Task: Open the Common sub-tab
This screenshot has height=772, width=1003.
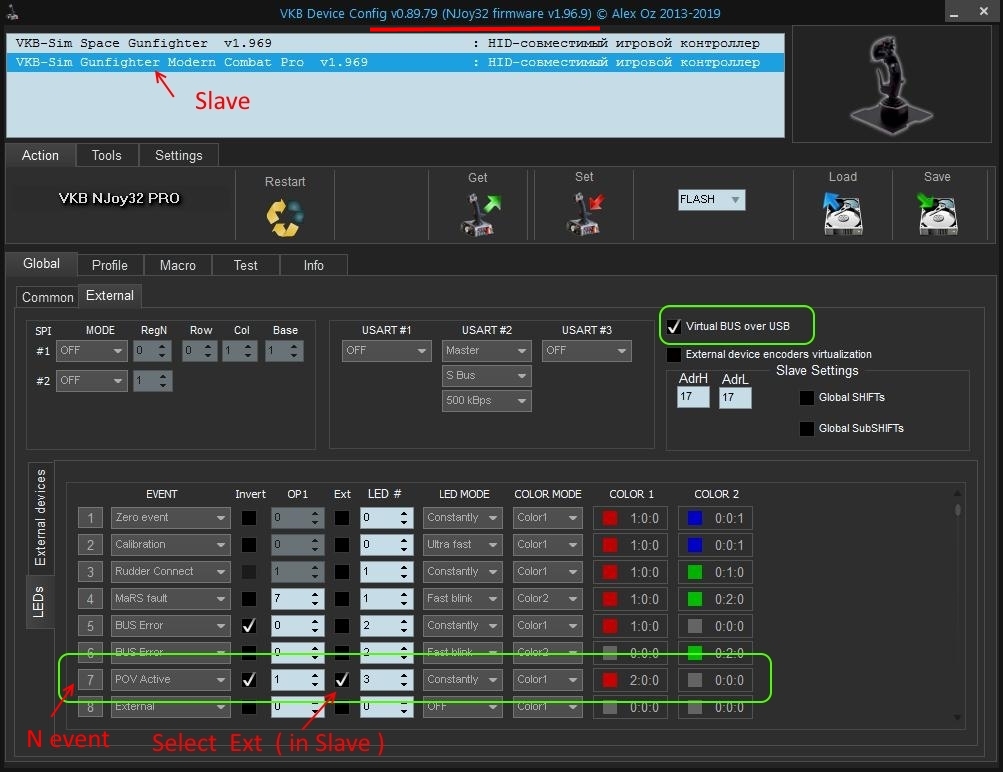Action: coord(47,297)
